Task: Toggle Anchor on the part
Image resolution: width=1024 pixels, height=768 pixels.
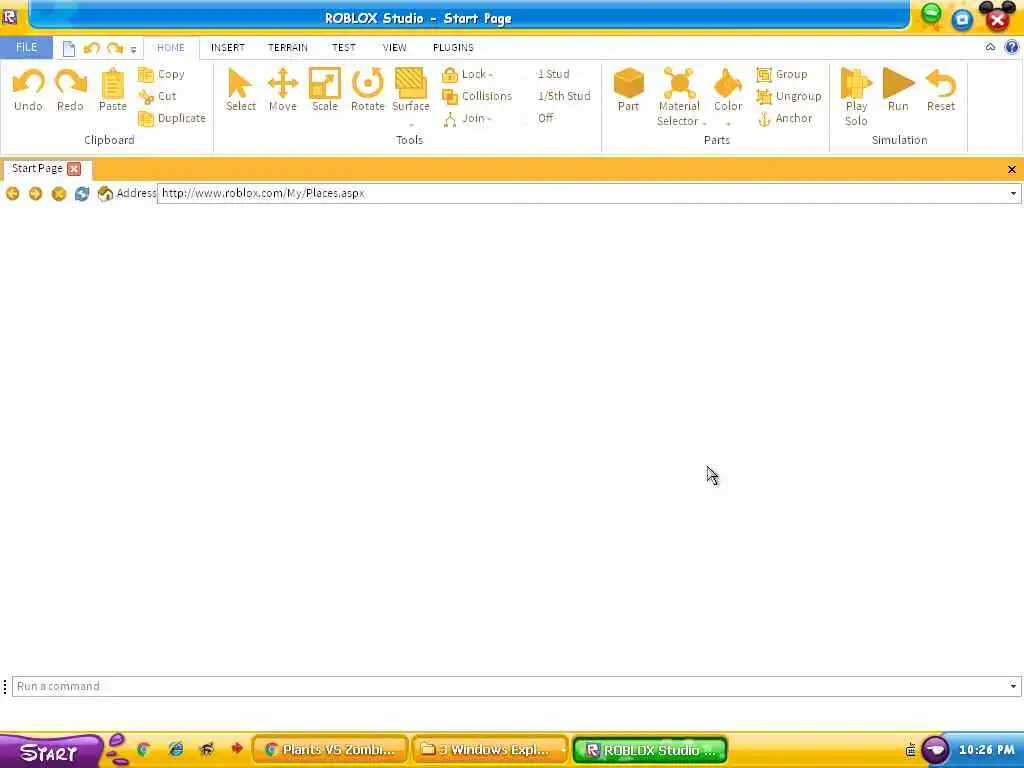Action: (784, 118)
